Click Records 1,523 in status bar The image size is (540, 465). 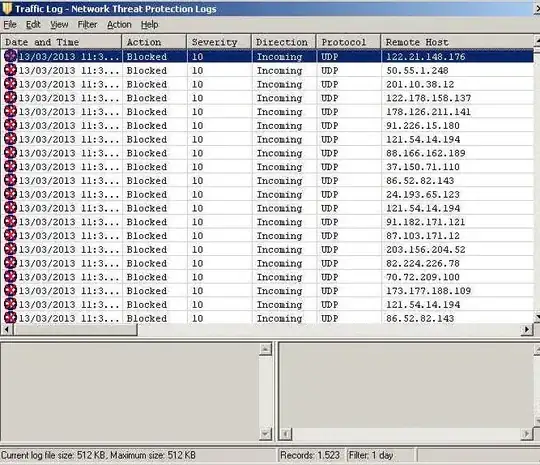[x=310, y=455]
